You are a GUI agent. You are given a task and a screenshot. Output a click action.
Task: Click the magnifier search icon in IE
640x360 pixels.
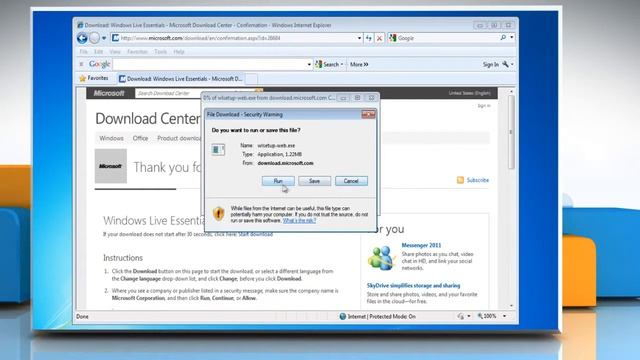pos(503,38)
